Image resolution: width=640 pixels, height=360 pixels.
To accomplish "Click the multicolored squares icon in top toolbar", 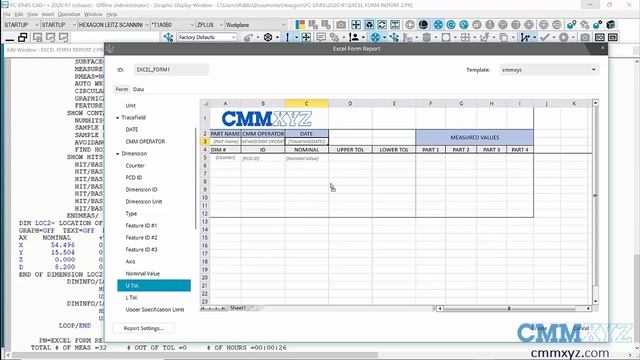I will [300, 24].
